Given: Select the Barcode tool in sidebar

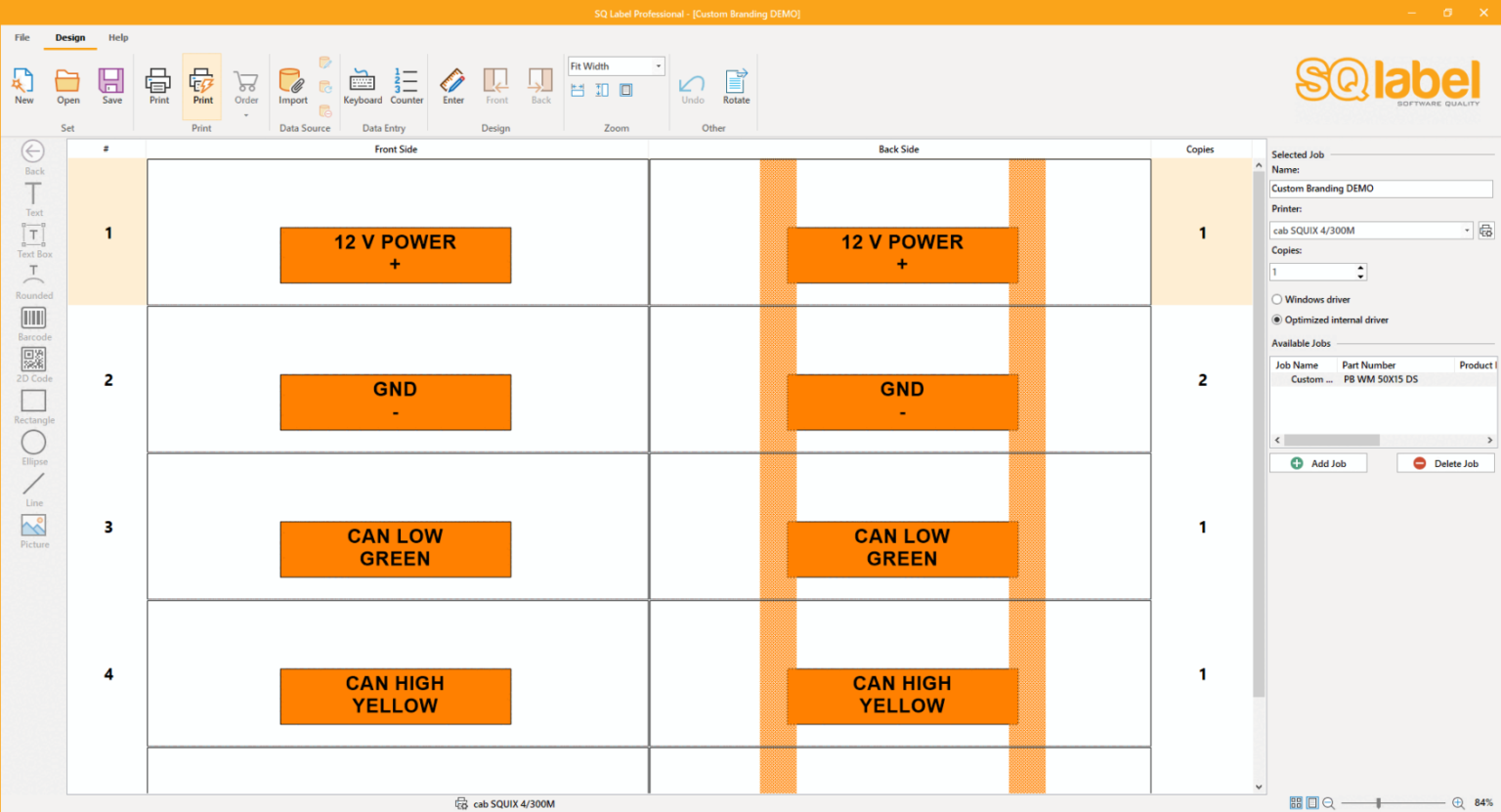Looking at the screenshot, I should [34, 322].
